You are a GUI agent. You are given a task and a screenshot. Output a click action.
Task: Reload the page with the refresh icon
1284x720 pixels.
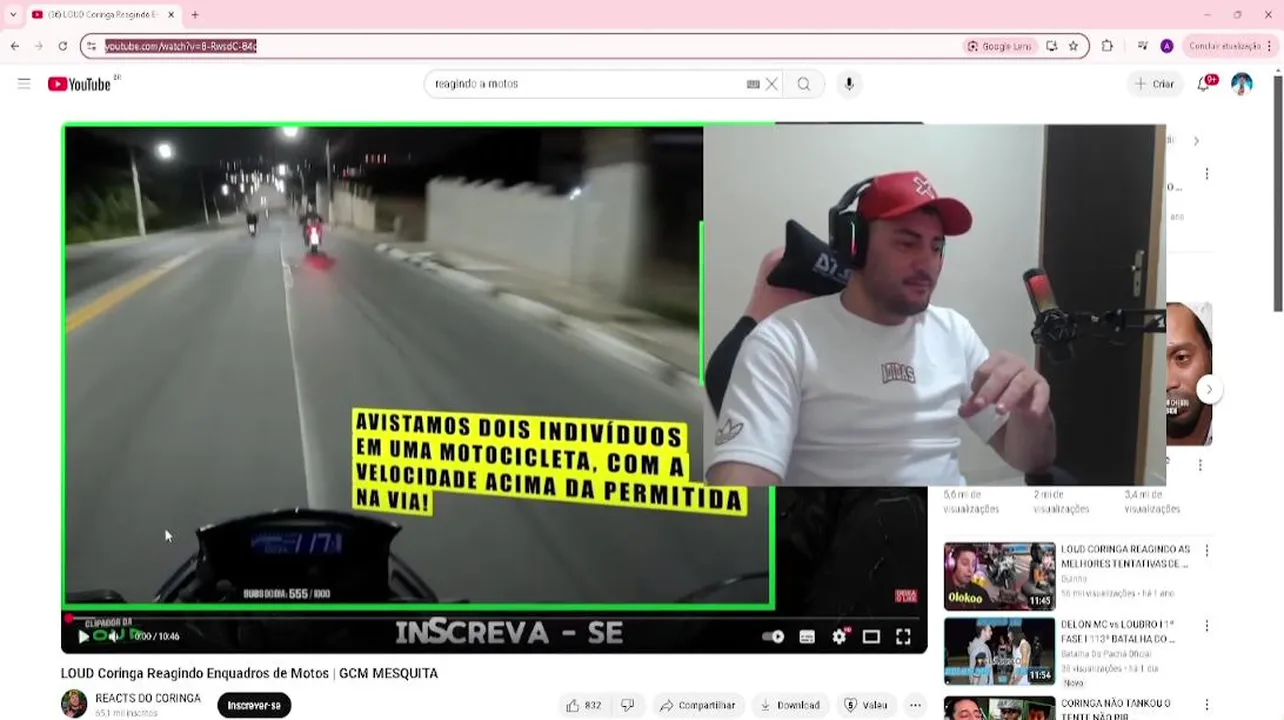coord(62,46)
